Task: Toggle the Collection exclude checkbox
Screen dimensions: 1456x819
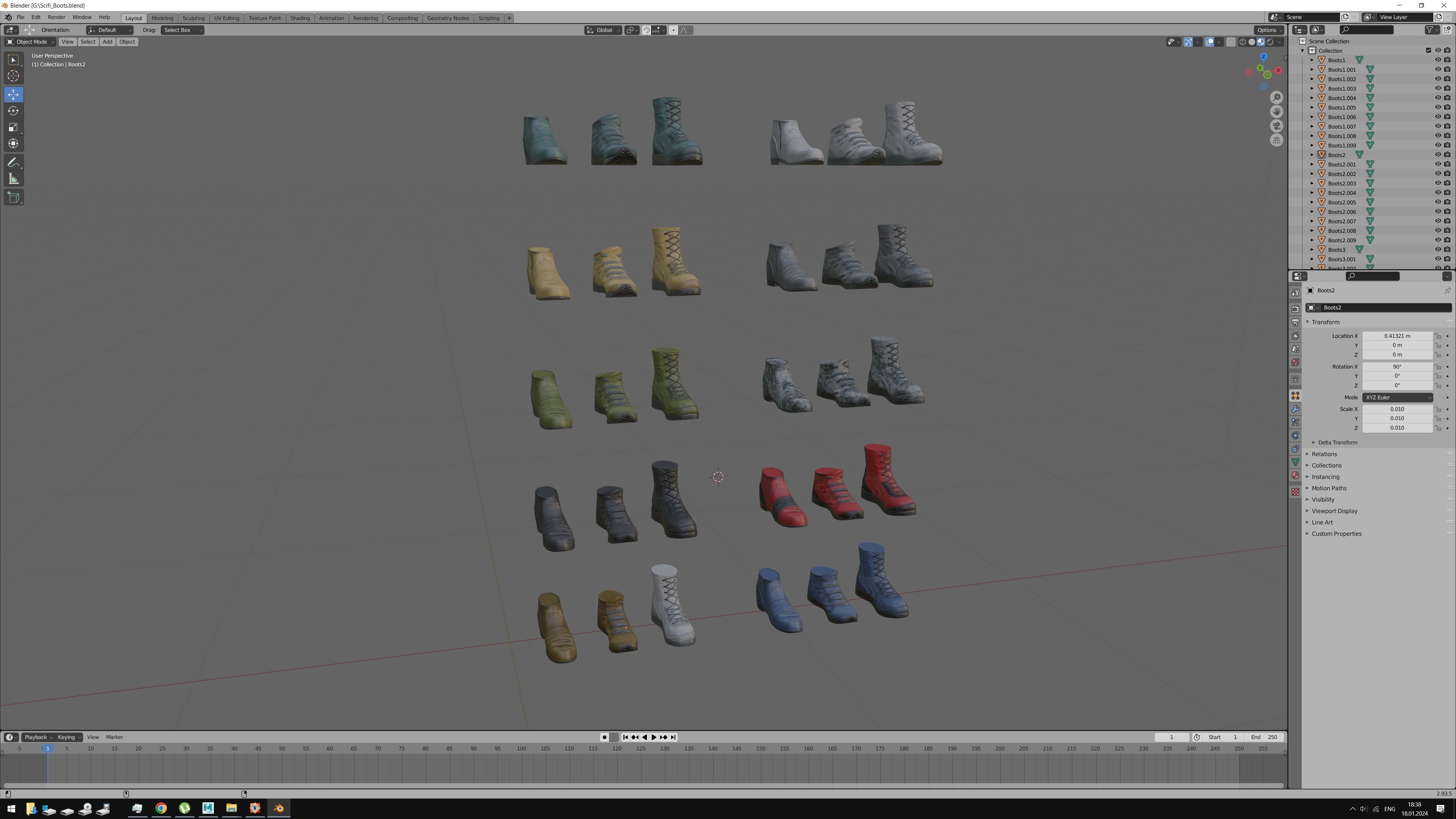Action: (x=1428, y=50)
